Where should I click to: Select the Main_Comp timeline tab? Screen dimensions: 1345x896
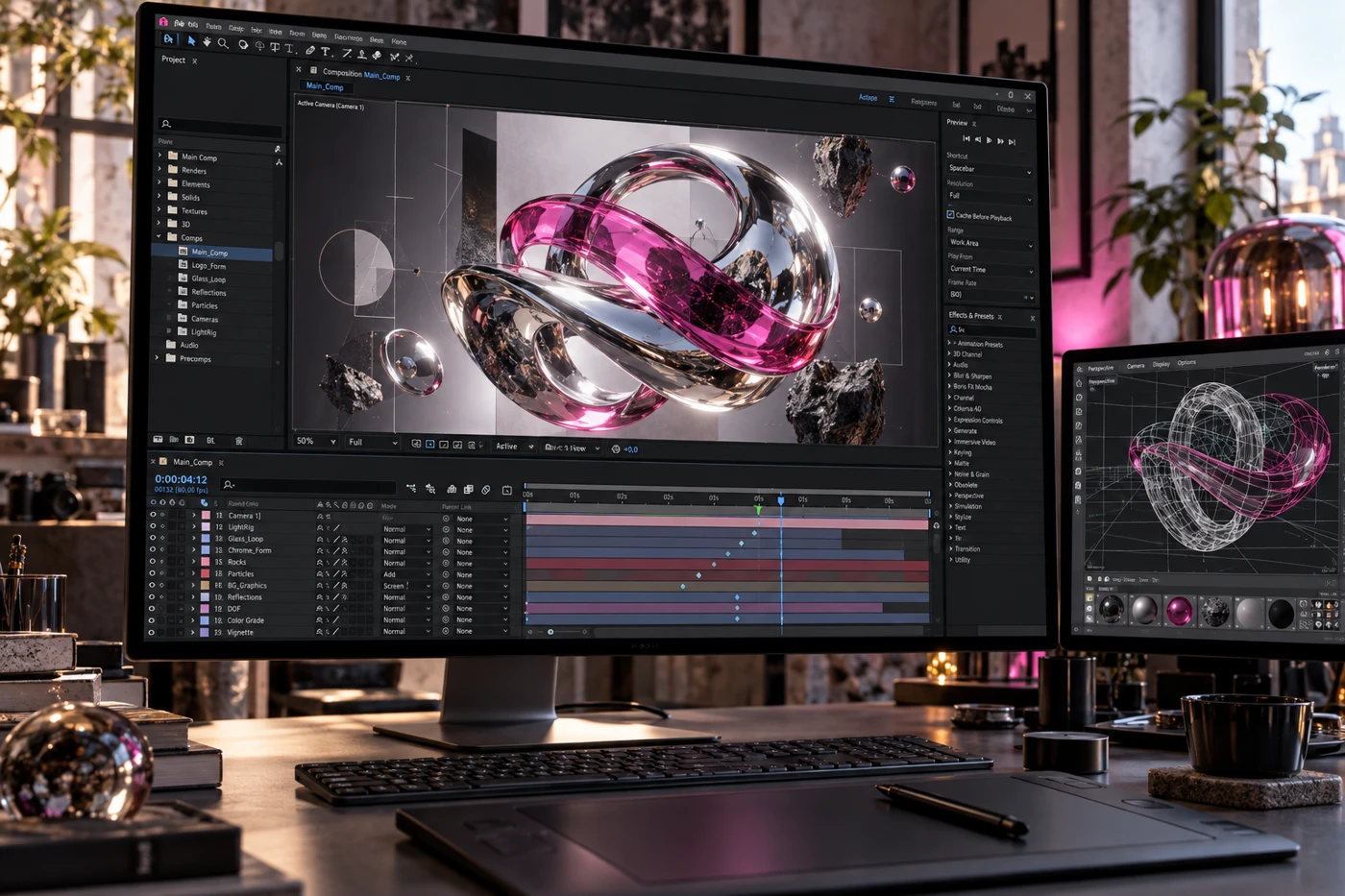(x=192, y=462)
